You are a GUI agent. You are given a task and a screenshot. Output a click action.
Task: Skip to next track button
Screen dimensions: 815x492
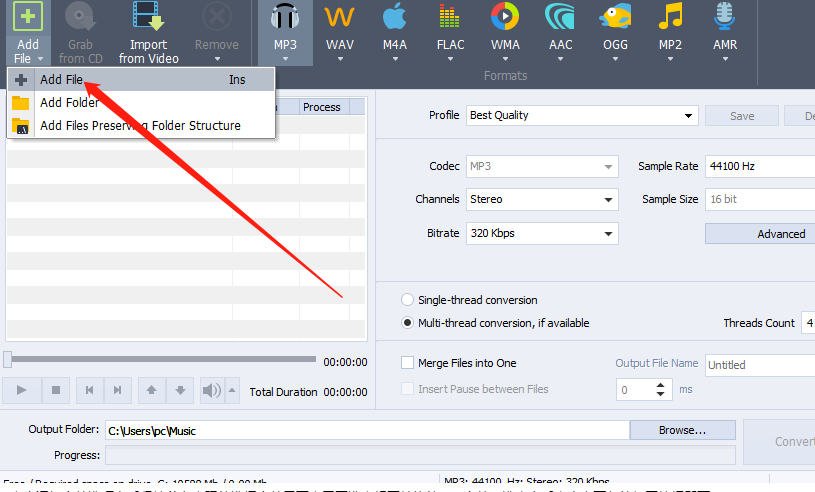tap(117, 390)
